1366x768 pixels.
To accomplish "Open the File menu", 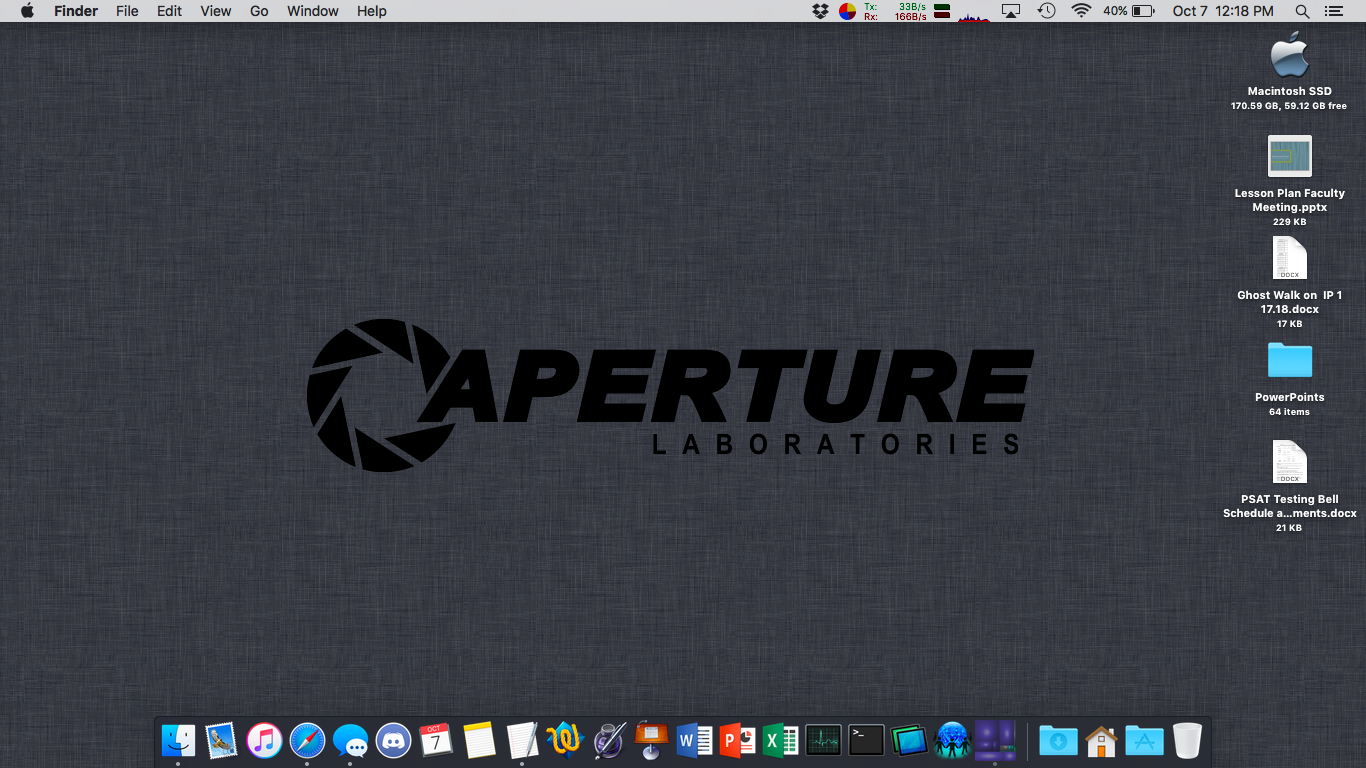I will pos(127,11).
